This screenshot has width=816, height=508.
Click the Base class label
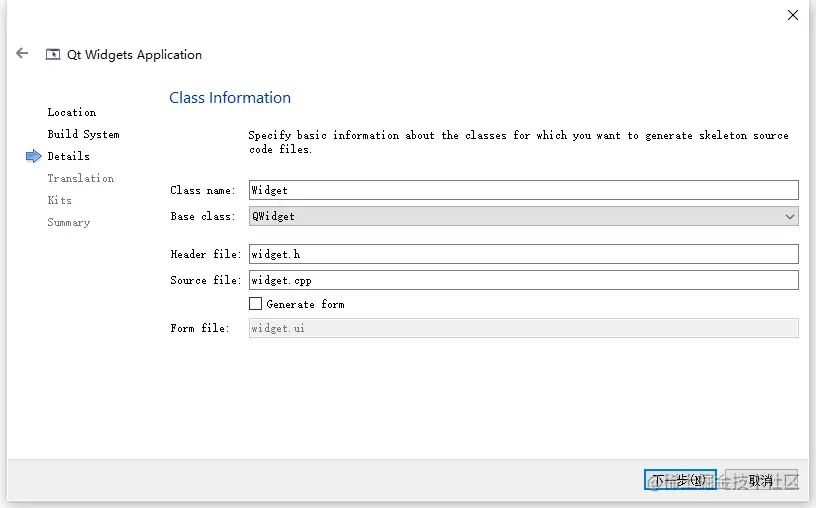pos(203,216)
